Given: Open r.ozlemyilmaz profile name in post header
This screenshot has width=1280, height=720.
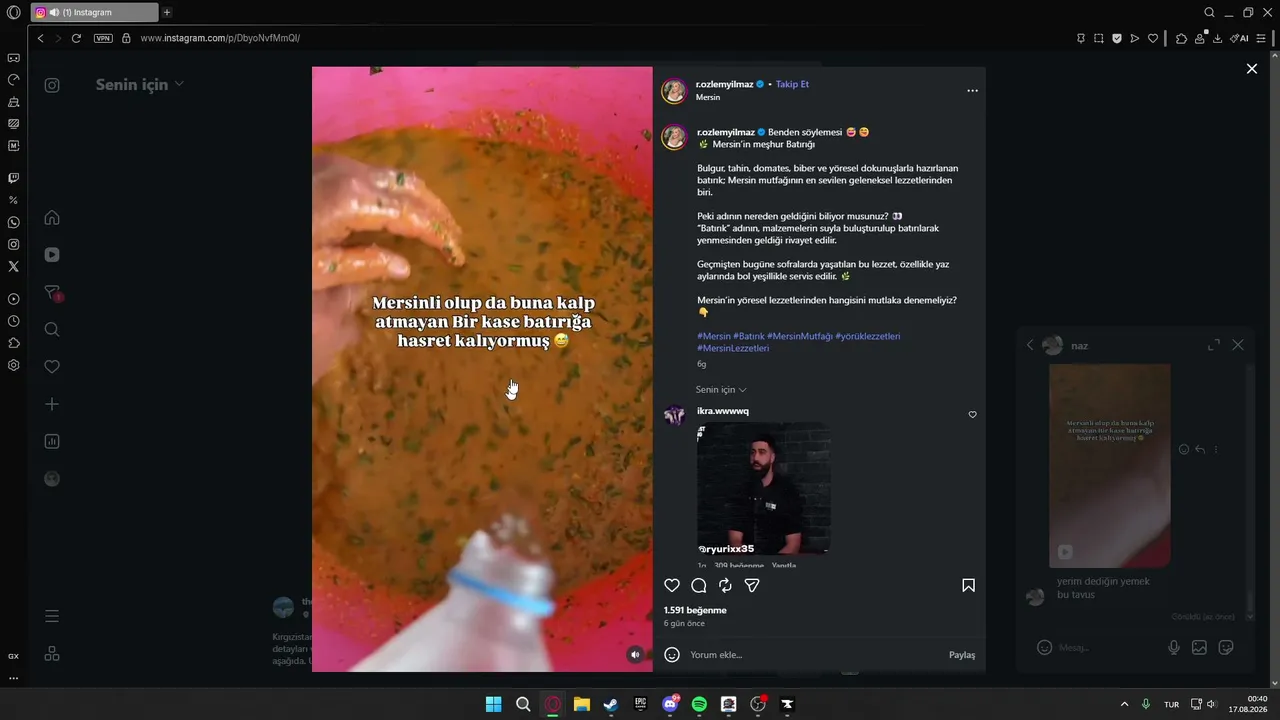Looking at the screenshot, I should 724,85.
